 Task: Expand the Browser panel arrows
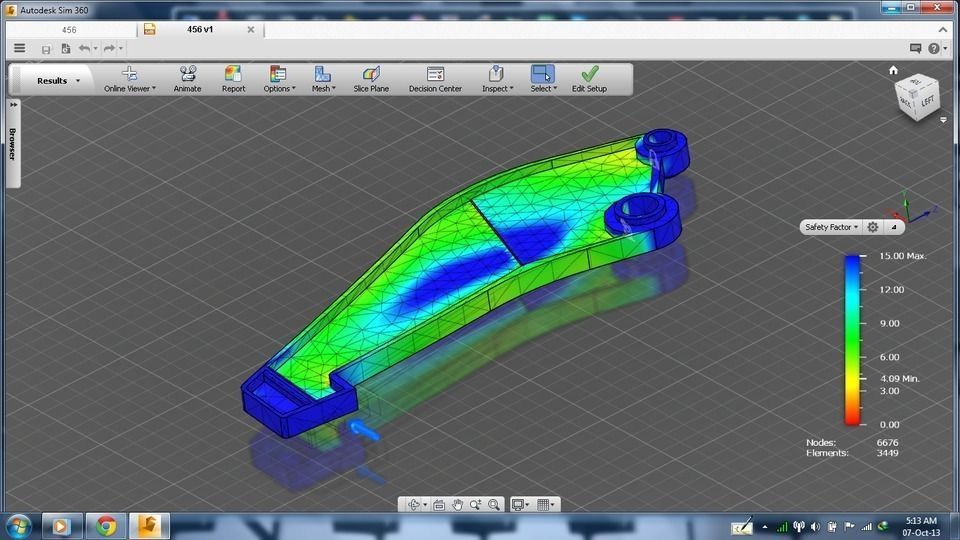coord(13,105)
